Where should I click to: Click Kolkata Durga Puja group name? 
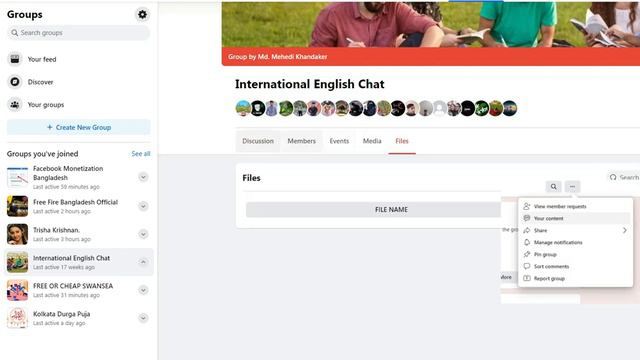point(62,314)
